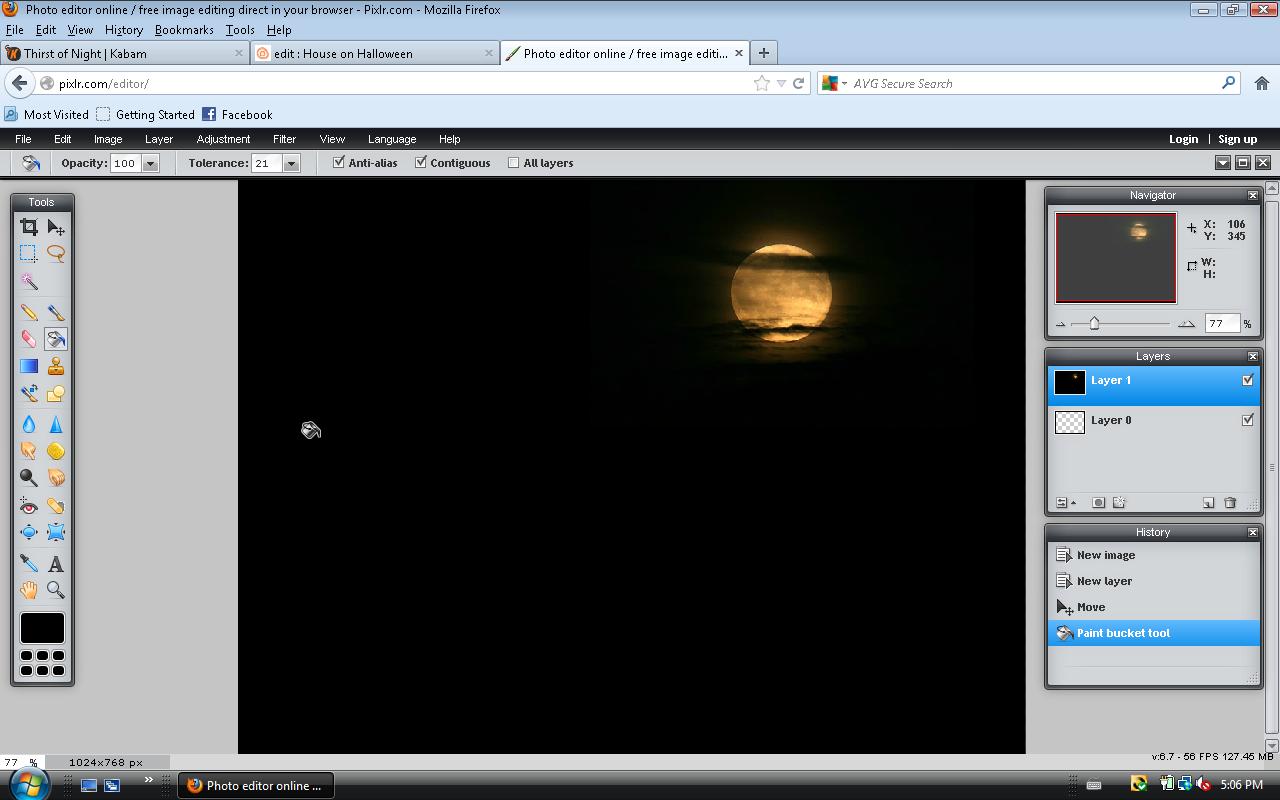Viewport: 1280px width, 800px height.
Task: Enable the All layers checkbox
Action: coord(514,162)
